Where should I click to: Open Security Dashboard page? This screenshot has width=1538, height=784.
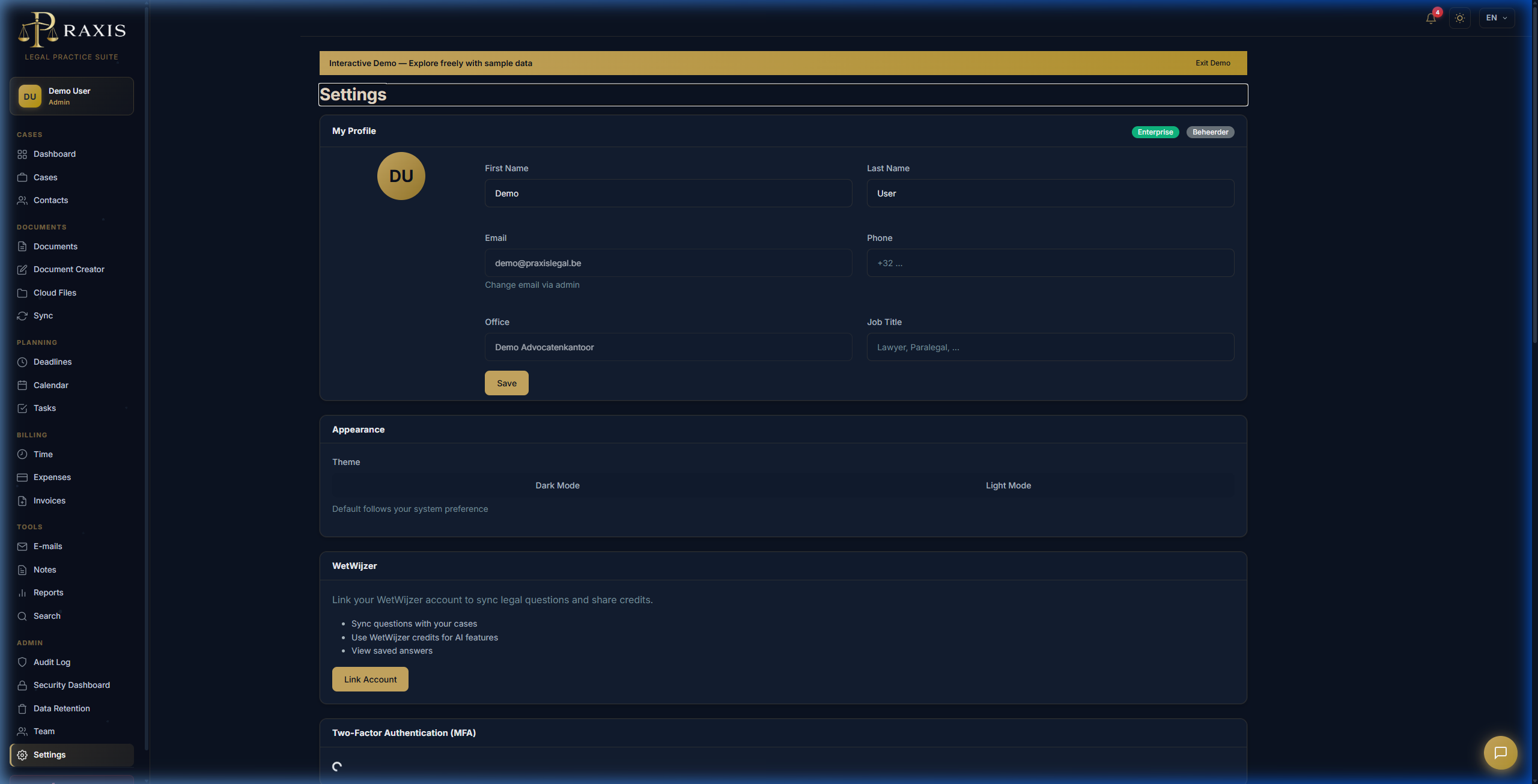[x=71, y=685]
